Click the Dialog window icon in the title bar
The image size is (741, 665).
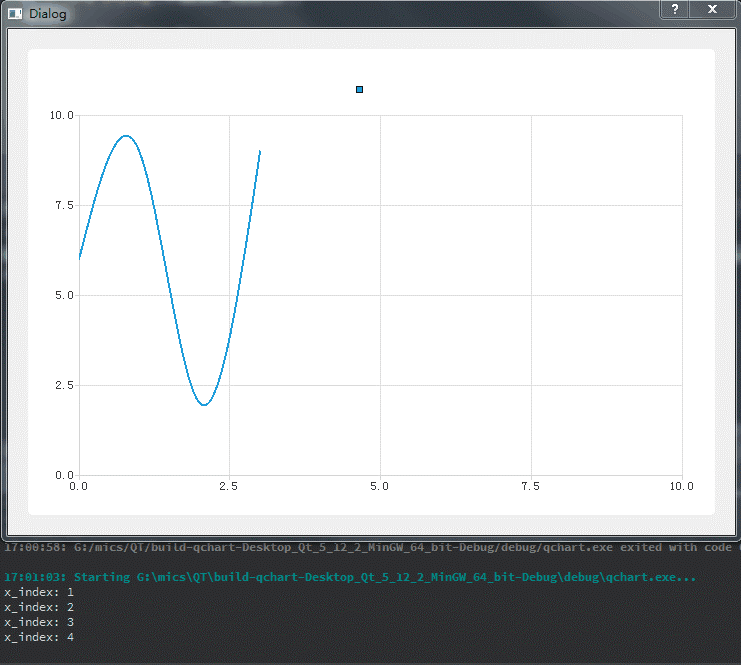15,14
